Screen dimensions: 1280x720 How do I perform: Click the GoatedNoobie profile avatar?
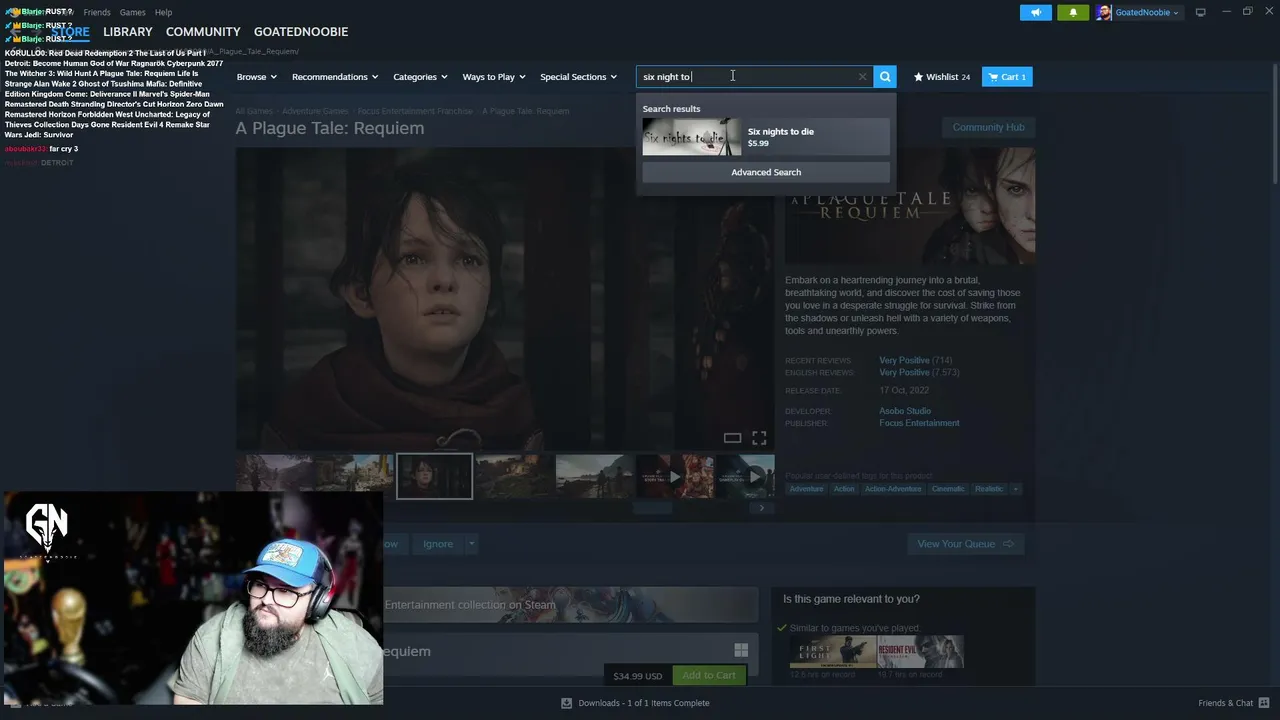[x=1104, y=12]
